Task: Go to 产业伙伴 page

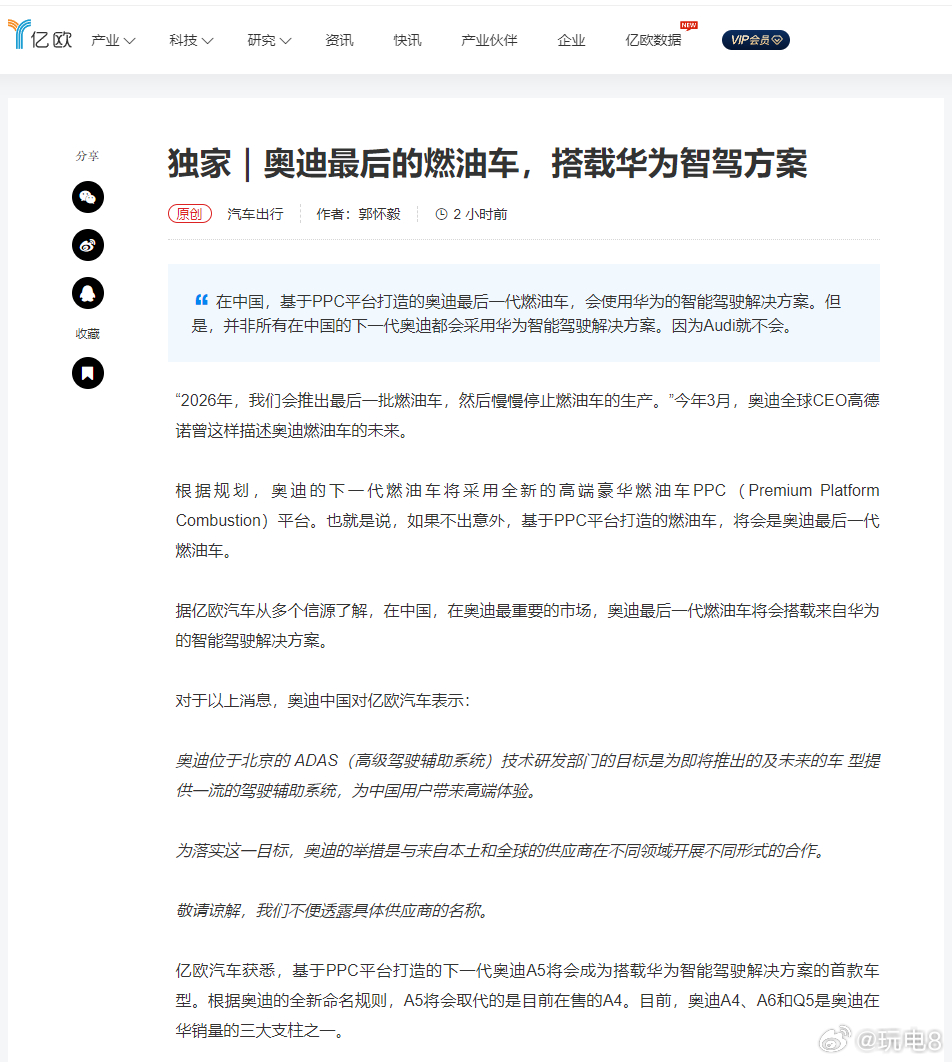Action: pyautogui.click(x=489, y=41)
